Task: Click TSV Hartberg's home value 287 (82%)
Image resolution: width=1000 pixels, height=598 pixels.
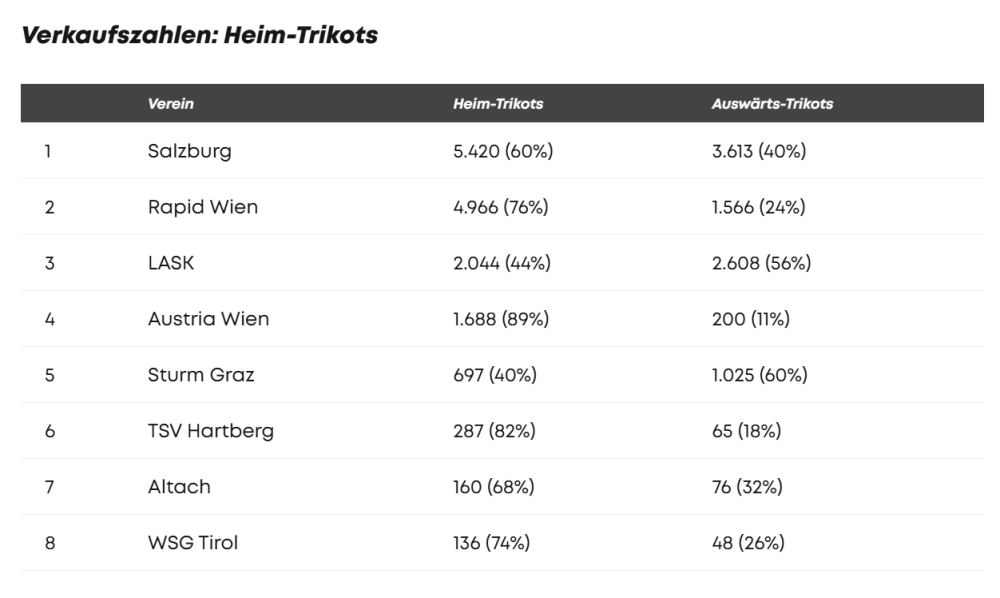Action: 494,432
